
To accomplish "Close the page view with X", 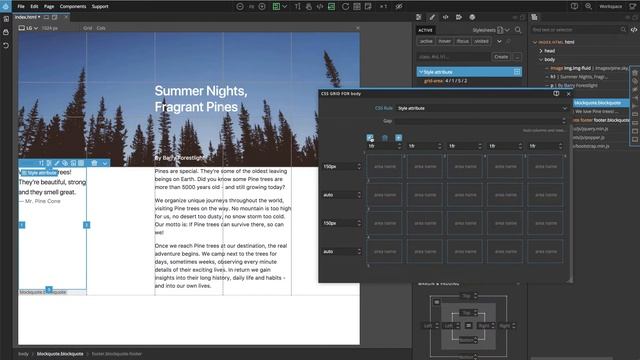I will (x=358, y=28).
